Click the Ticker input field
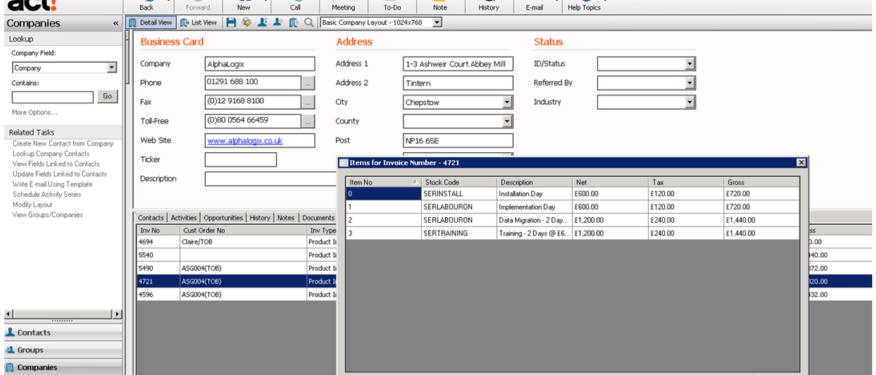The image size is (876, 375). point(240,160)
